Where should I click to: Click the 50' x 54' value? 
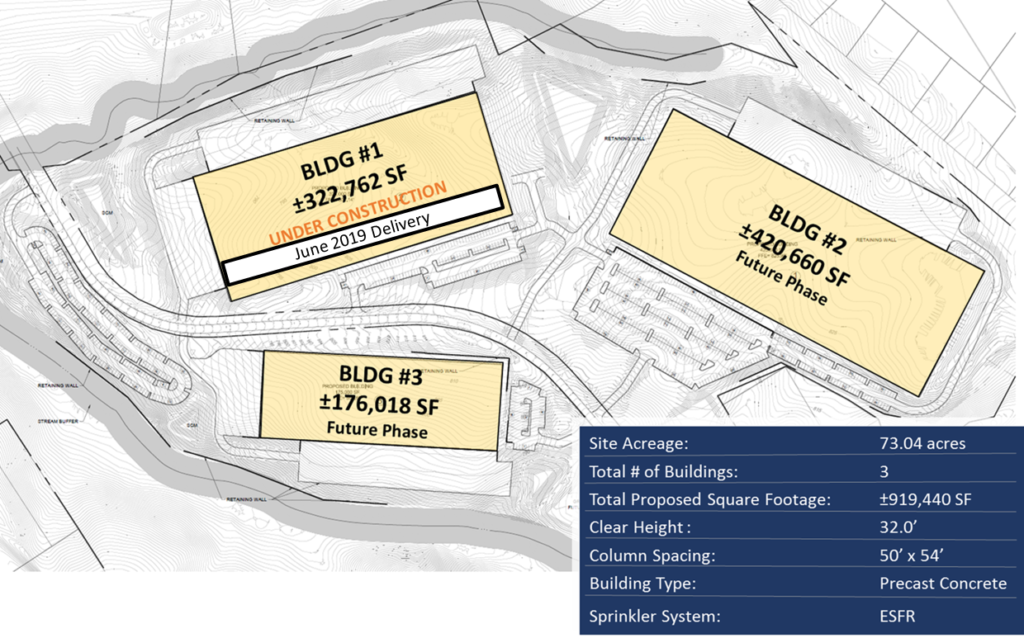[x=911, y=555]
